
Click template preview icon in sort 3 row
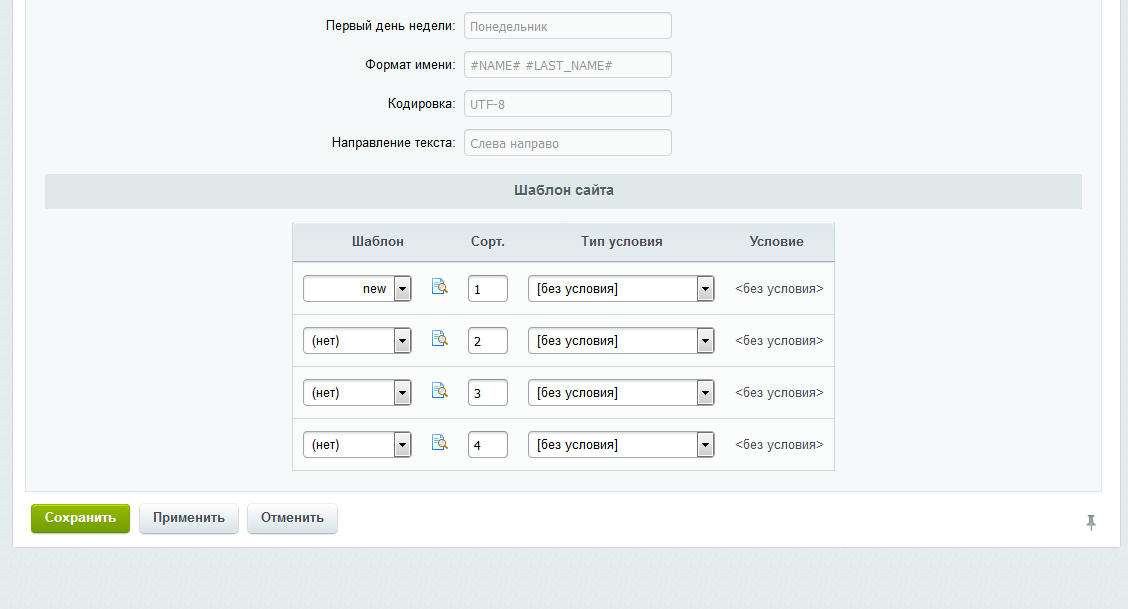click(x=440, y=390)
